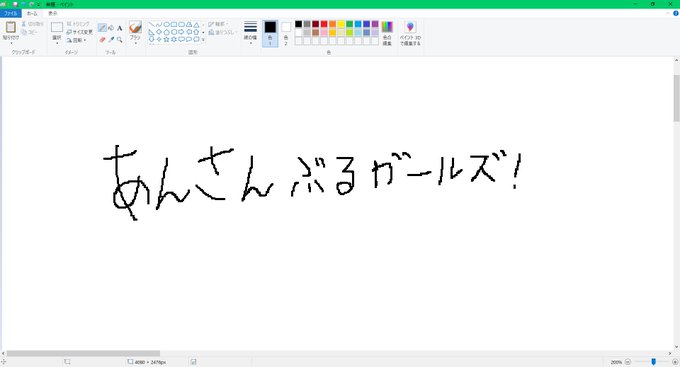
Task: Open the Customize Quick Access Toolbar dropdown
Action: [x=39, y=4]
